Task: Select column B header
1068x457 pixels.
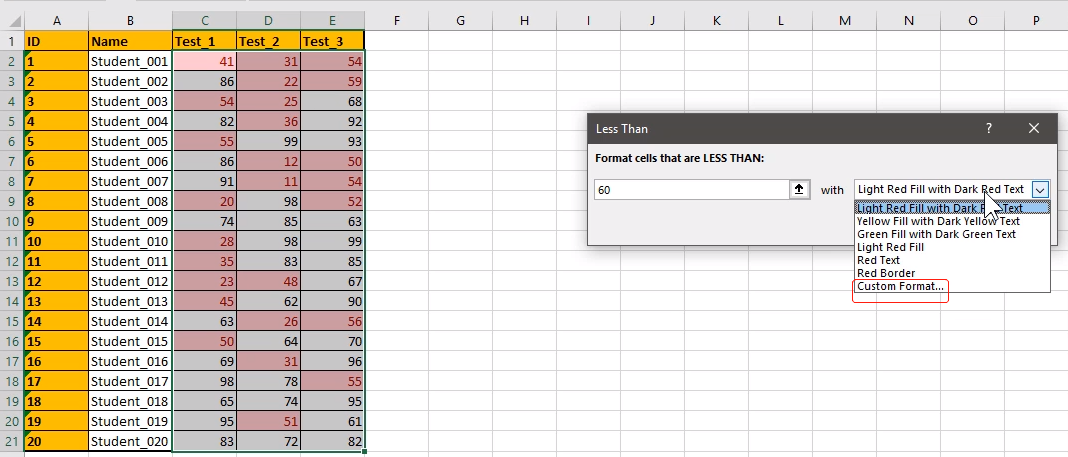Action: (130, 21)
